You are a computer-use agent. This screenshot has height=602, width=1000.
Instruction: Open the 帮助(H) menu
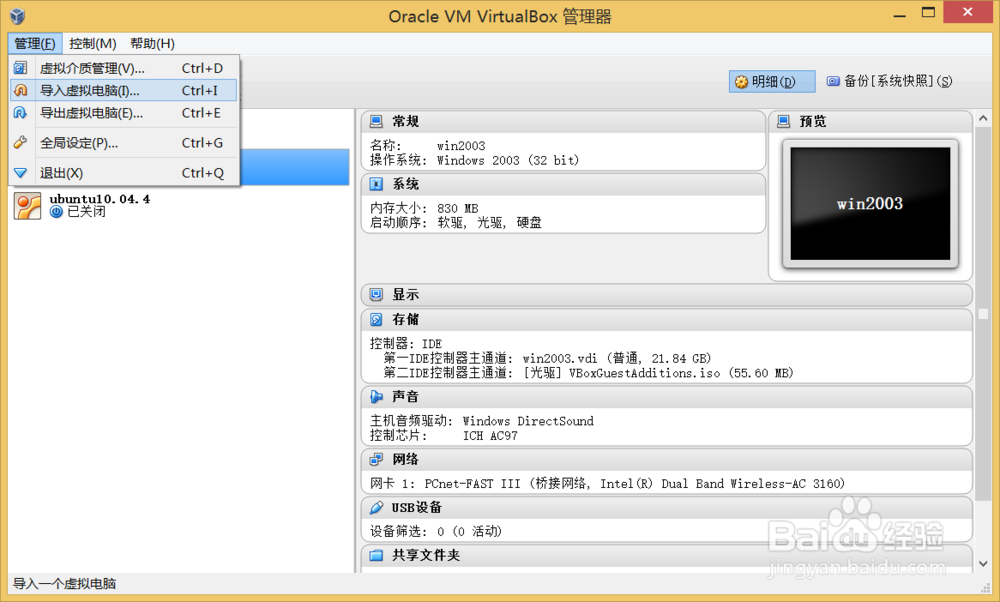pos(152,43)
